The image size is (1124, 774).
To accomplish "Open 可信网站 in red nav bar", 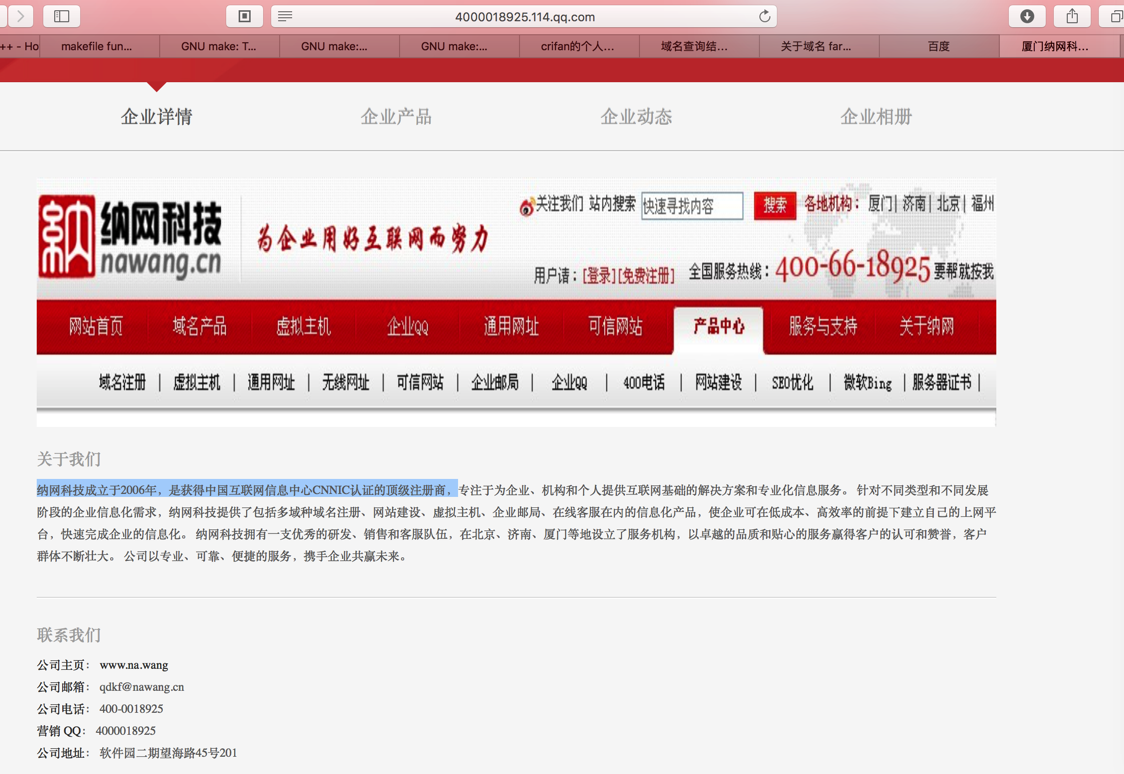I will coord(615,327).
